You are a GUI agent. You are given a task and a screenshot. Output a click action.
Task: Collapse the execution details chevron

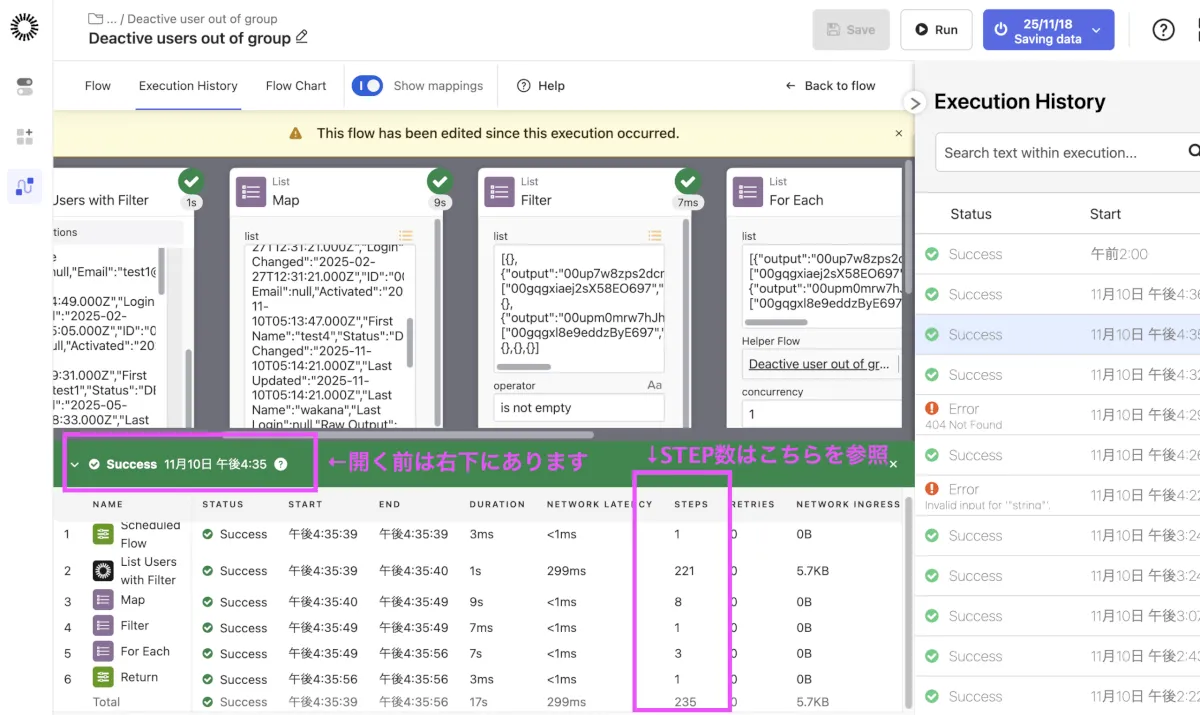pos(75,464)
